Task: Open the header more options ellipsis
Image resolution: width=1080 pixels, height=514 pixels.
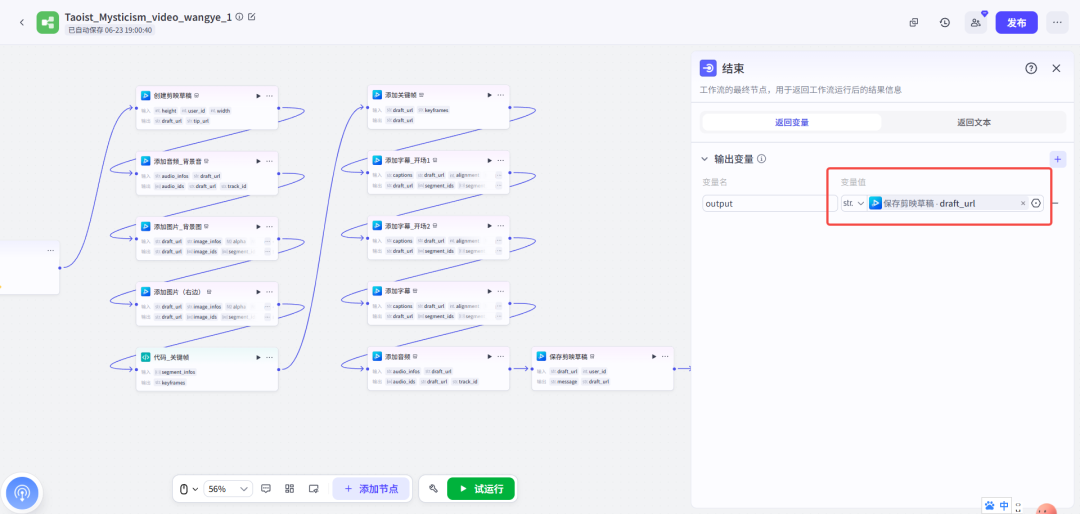Action: [x=1057, y=22]
